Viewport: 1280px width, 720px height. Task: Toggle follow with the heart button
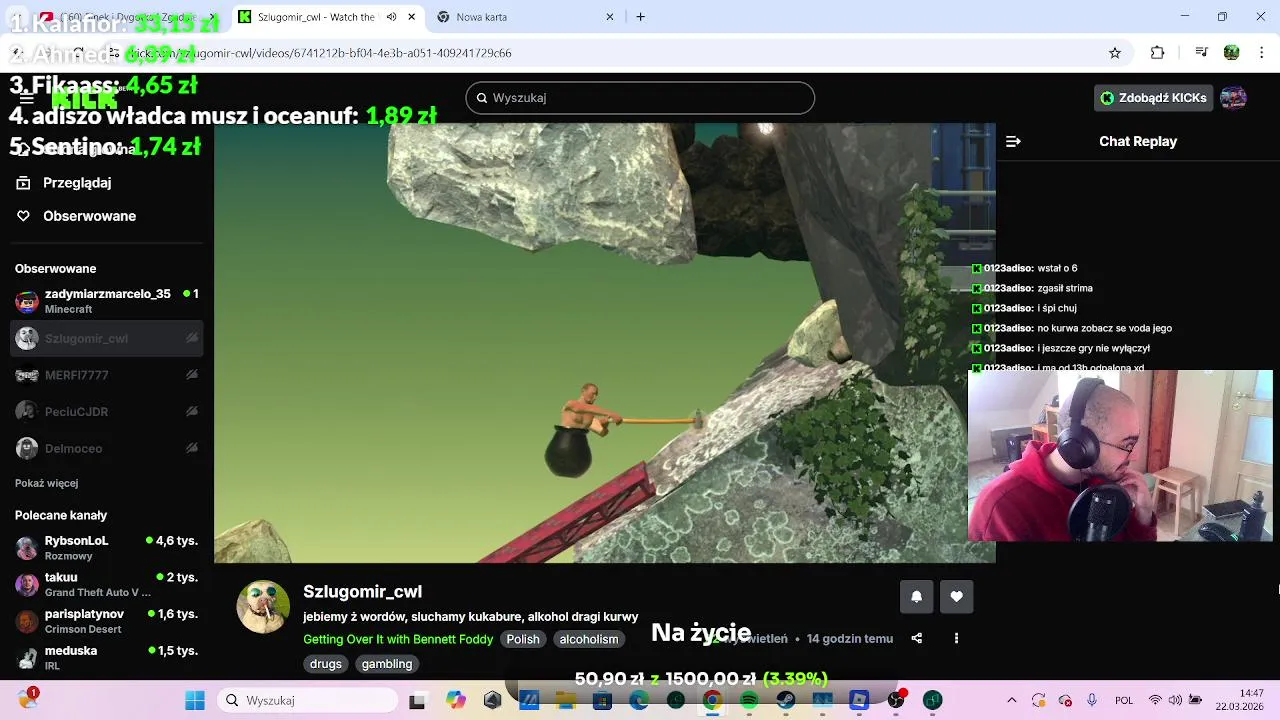coord(957,596)
